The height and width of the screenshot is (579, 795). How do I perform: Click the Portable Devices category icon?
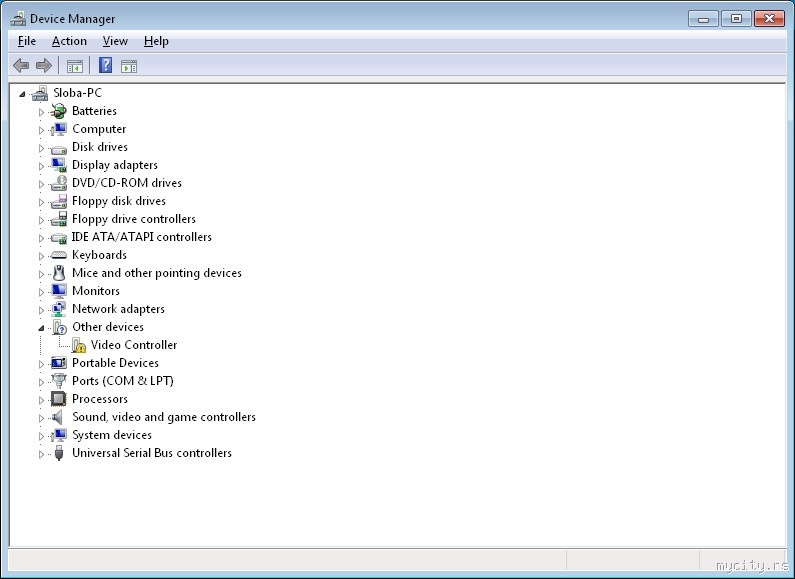click(59, 363)
